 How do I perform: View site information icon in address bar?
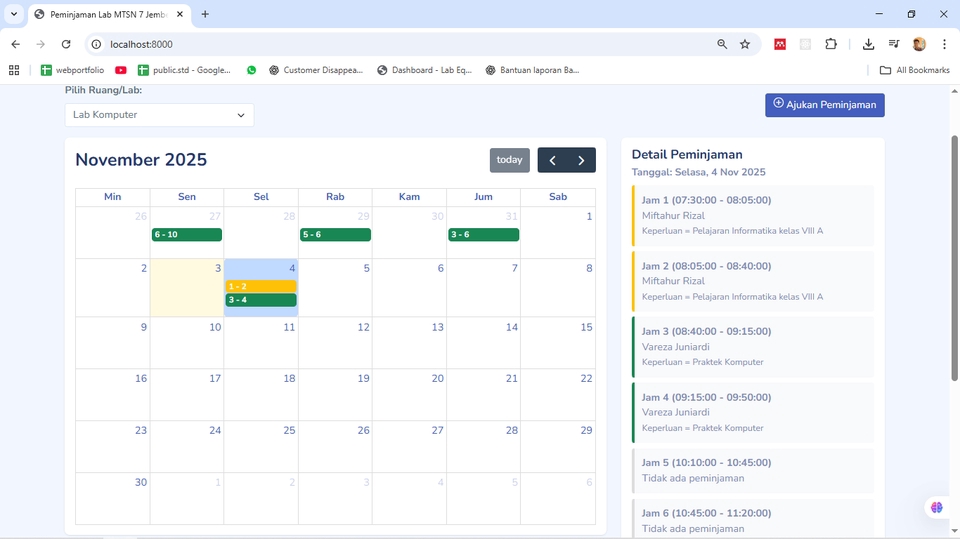click(96, 44)
